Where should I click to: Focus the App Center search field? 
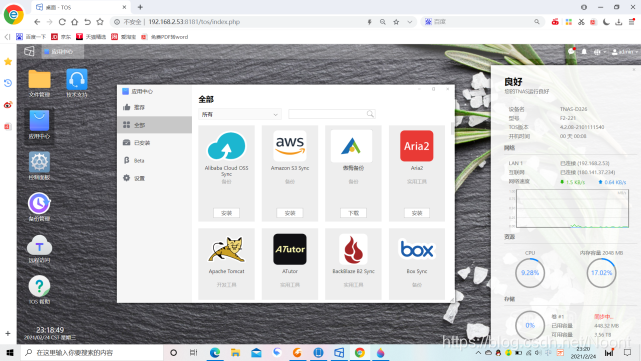[x=332, y=114]
